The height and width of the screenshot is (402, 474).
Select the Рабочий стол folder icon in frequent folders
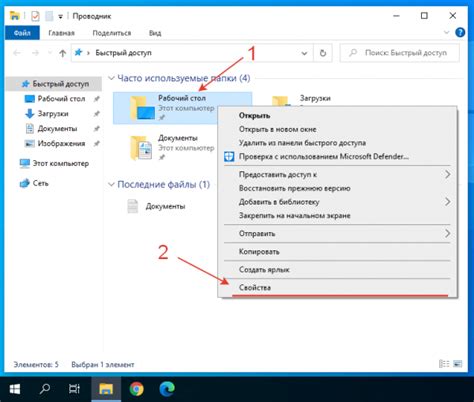pos(142,108)
